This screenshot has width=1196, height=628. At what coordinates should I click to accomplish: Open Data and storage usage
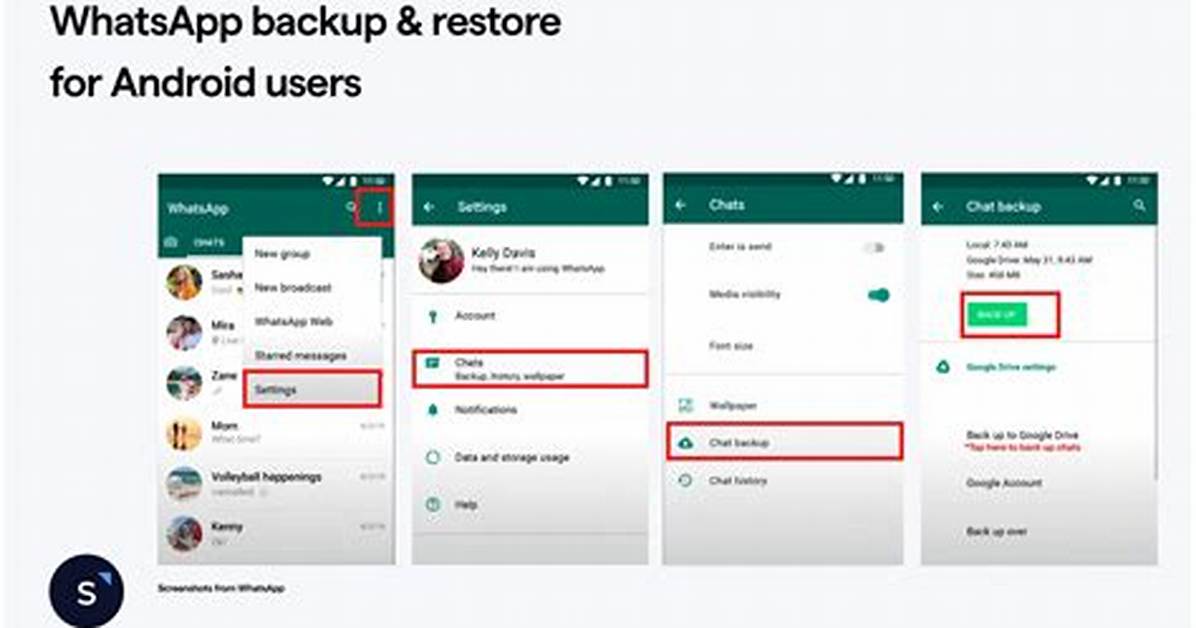pyautogui.click(x=530, y=458)
